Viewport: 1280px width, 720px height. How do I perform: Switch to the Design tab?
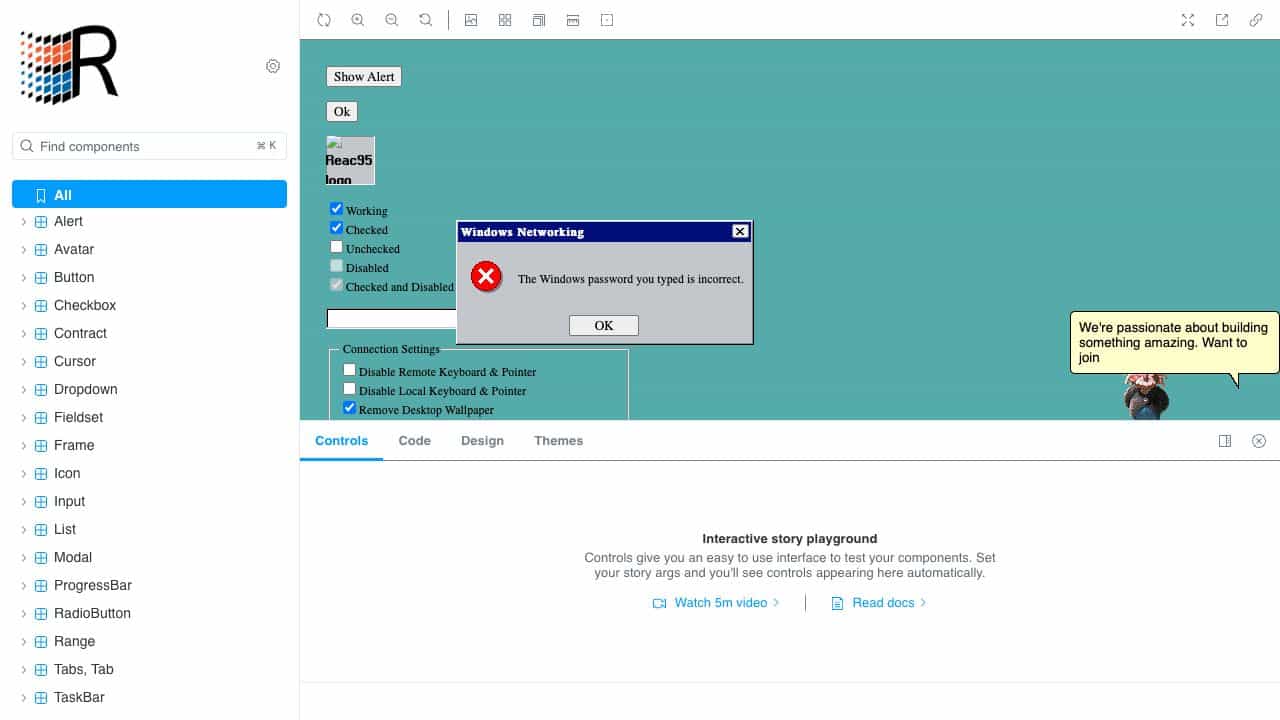coord(482,441)
